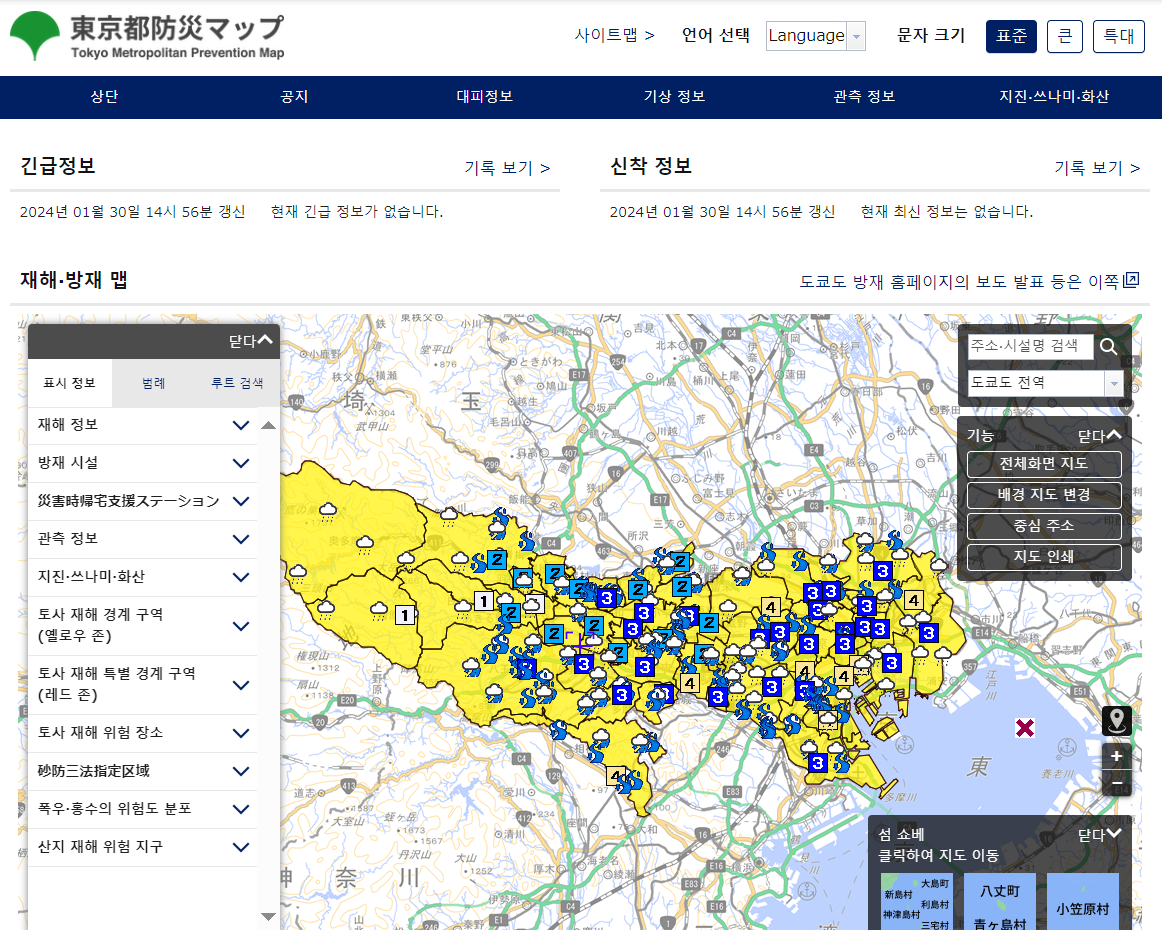Open the 도쿄도 전역 area dropdown
The image size is (1162, 930).
pyautogui.click(x=1045, y=383)
